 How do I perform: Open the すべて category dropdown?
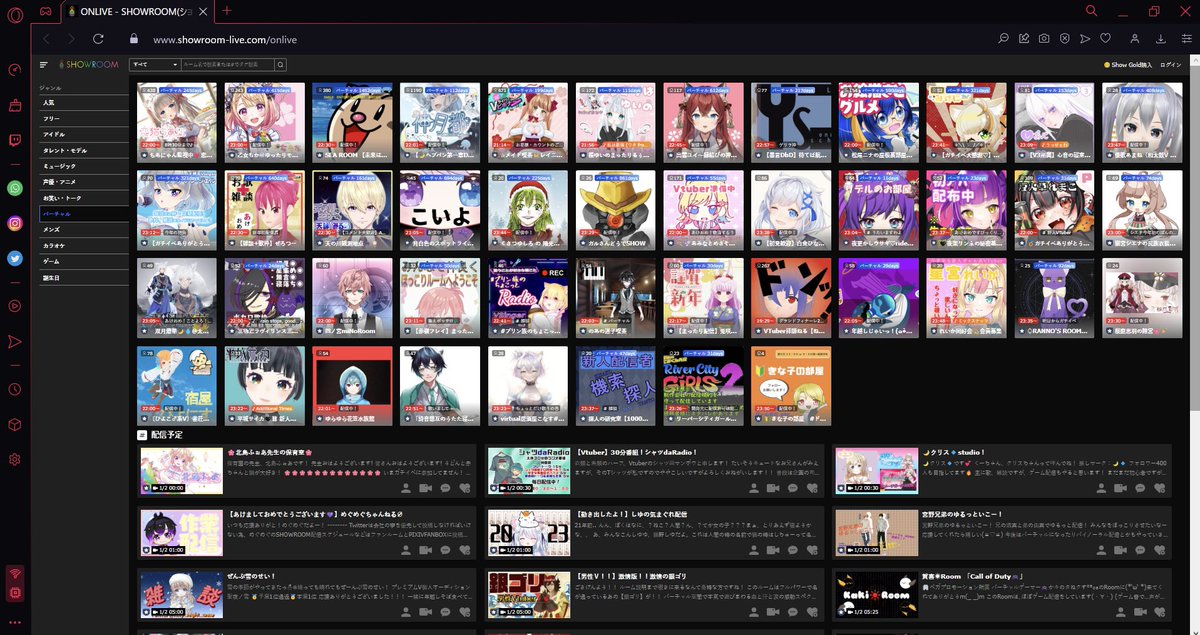(154, 64)
